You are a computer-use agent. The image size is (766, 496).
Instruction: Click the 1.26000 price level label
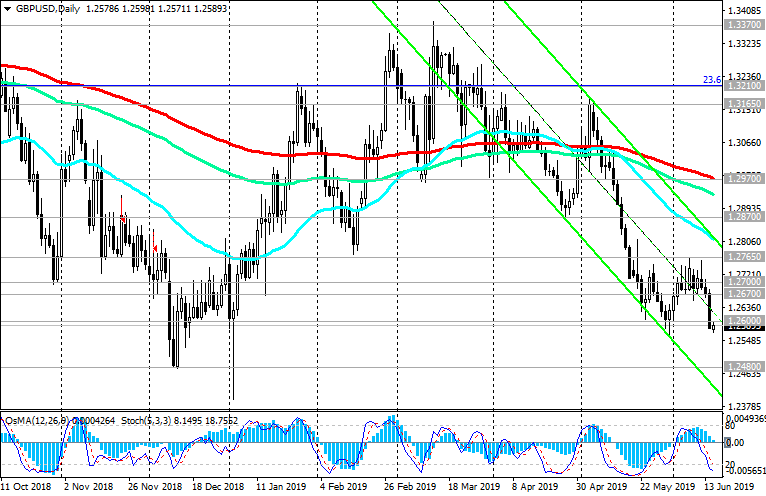pos(744,321)
